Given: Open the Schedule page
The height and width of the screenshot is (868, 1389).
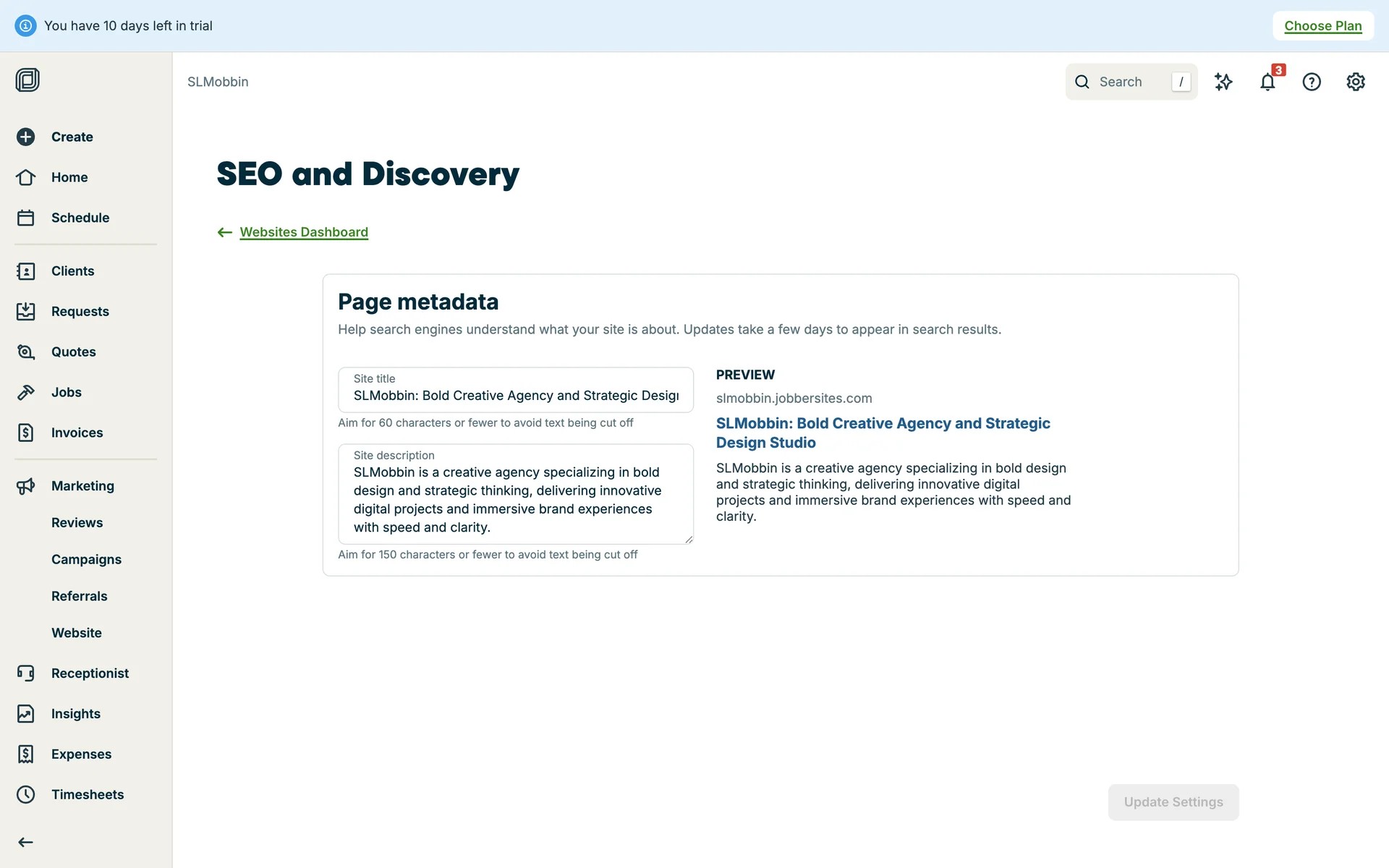Looking at the screenshot, I should 80,218.
